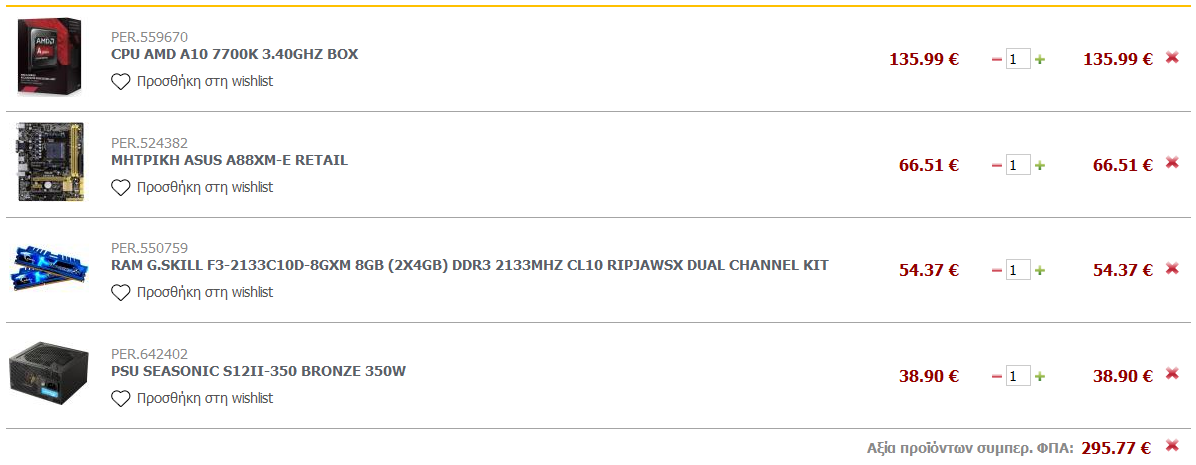Decrease quantity of G.Skill RAM kit

996,271
